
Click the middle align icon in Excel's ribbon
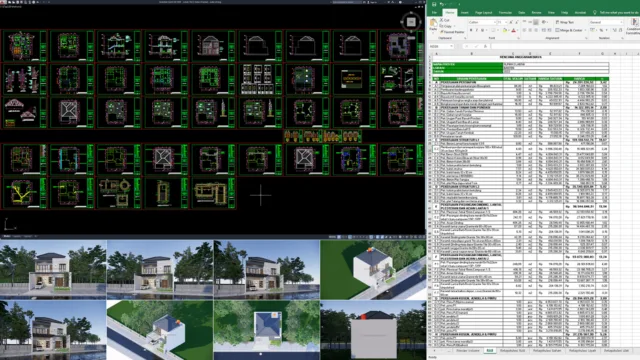tap(530, 22)
